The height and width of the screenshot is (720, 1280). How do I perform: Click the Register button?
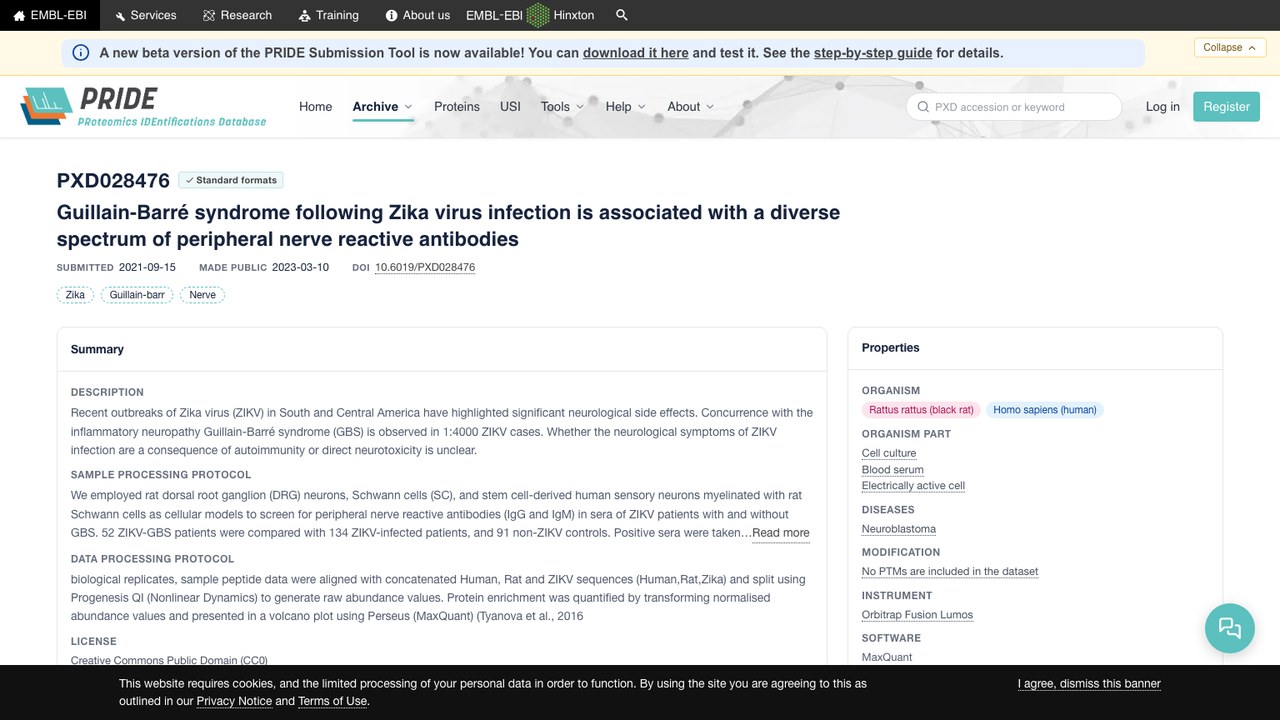[x=1226, y=107]
